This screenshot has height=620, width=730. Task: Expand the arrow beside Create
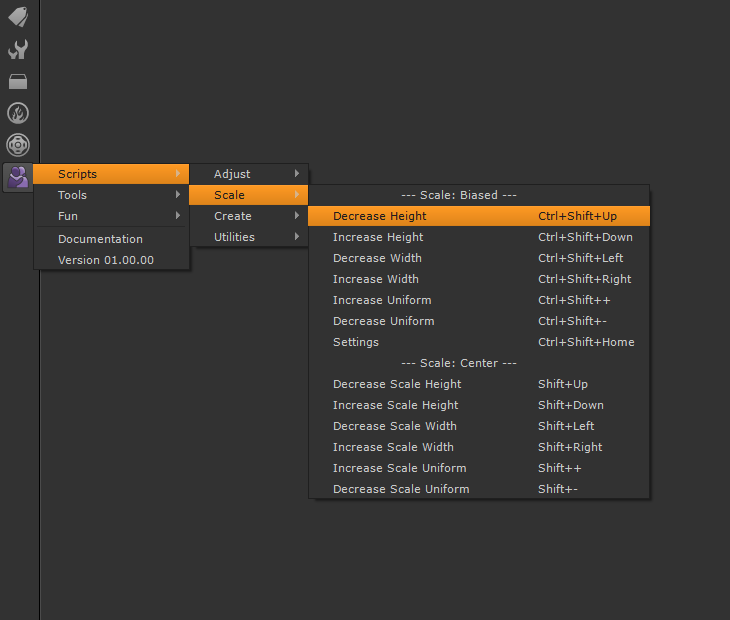(x=297, y=216)
